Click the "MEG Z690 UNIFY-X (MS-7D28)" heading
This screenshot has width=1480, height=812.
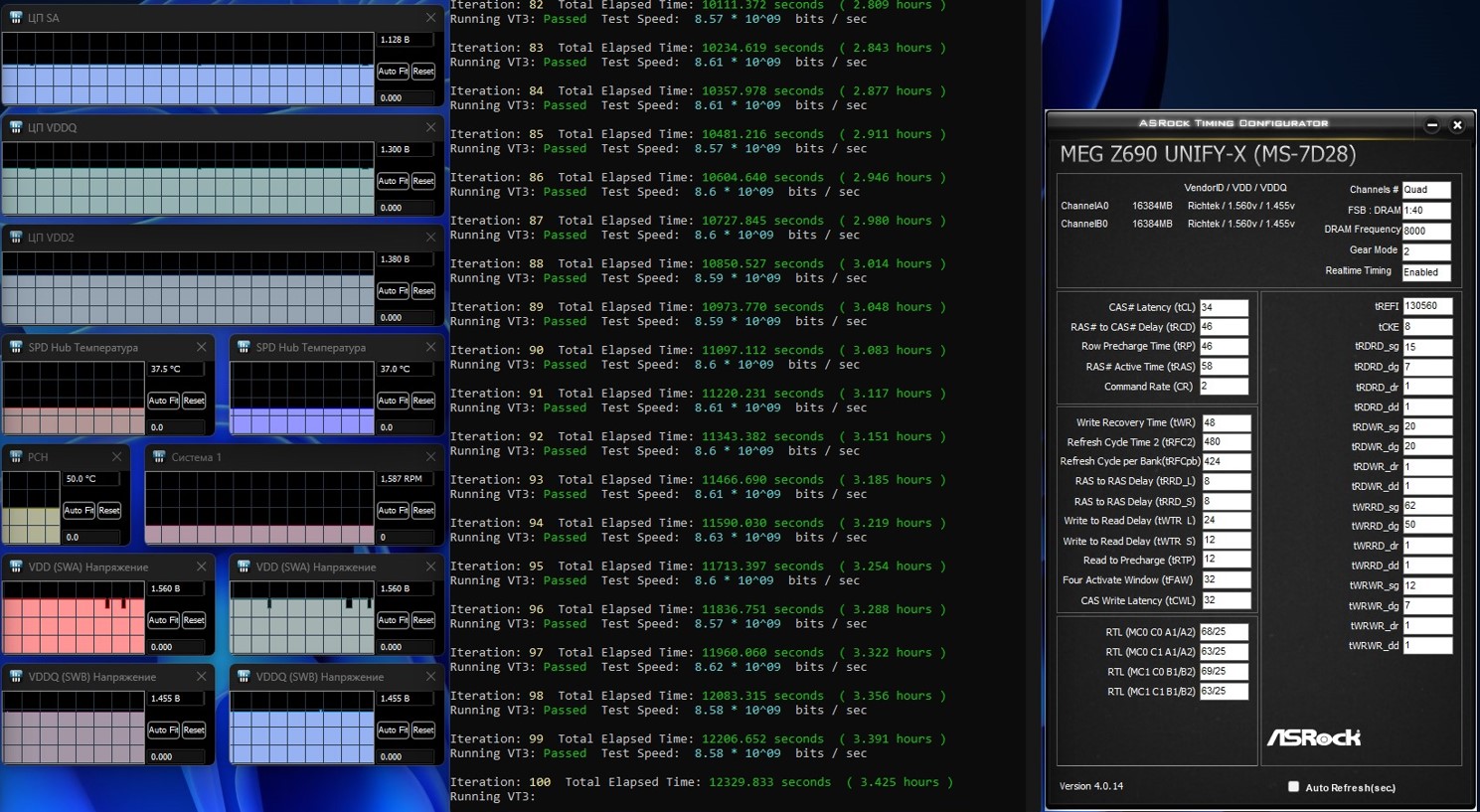[x=1208, y=154]
